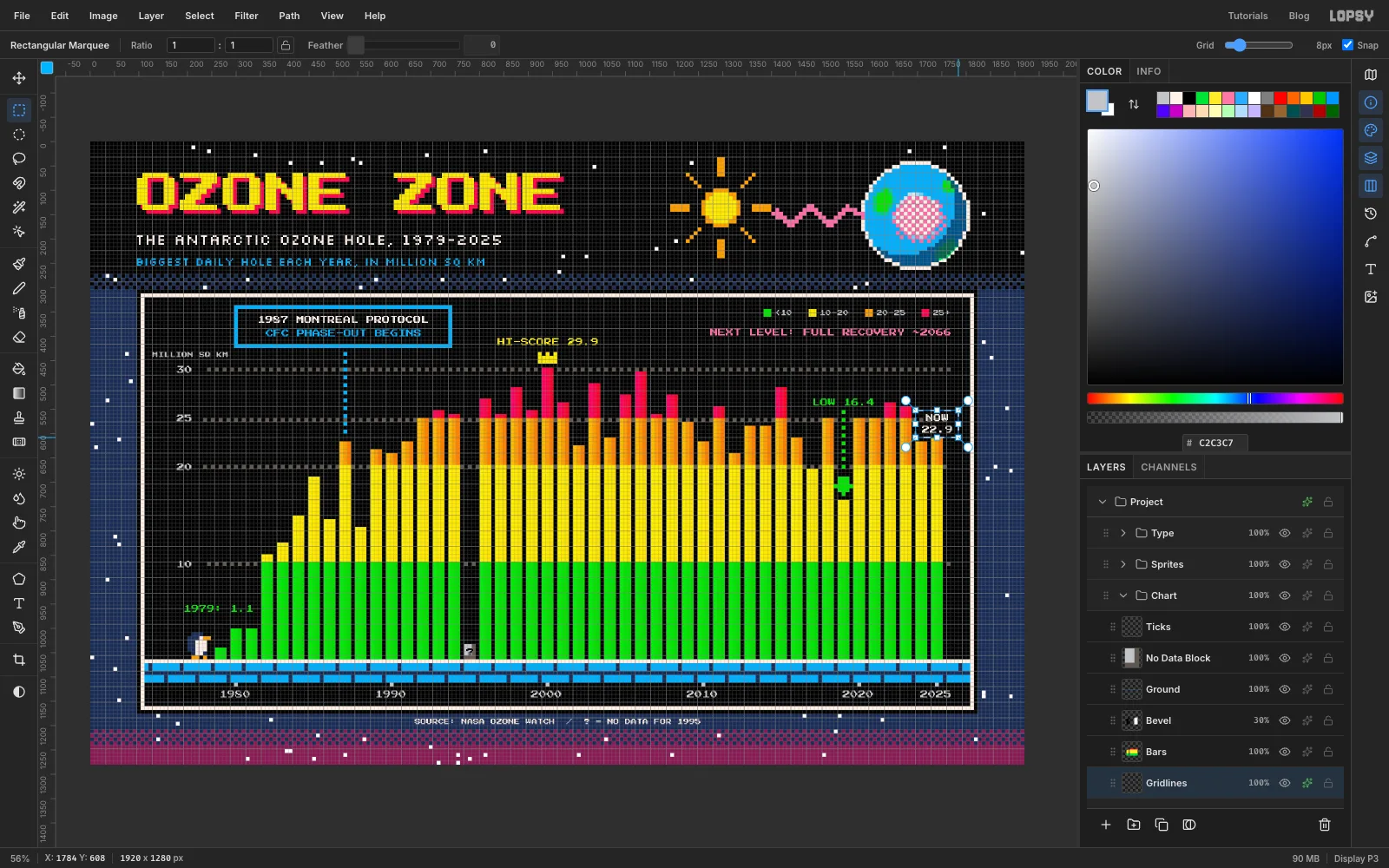The image size is (1389, 868).
Task: Switch to the Info tab
Action: (1149, 71)
